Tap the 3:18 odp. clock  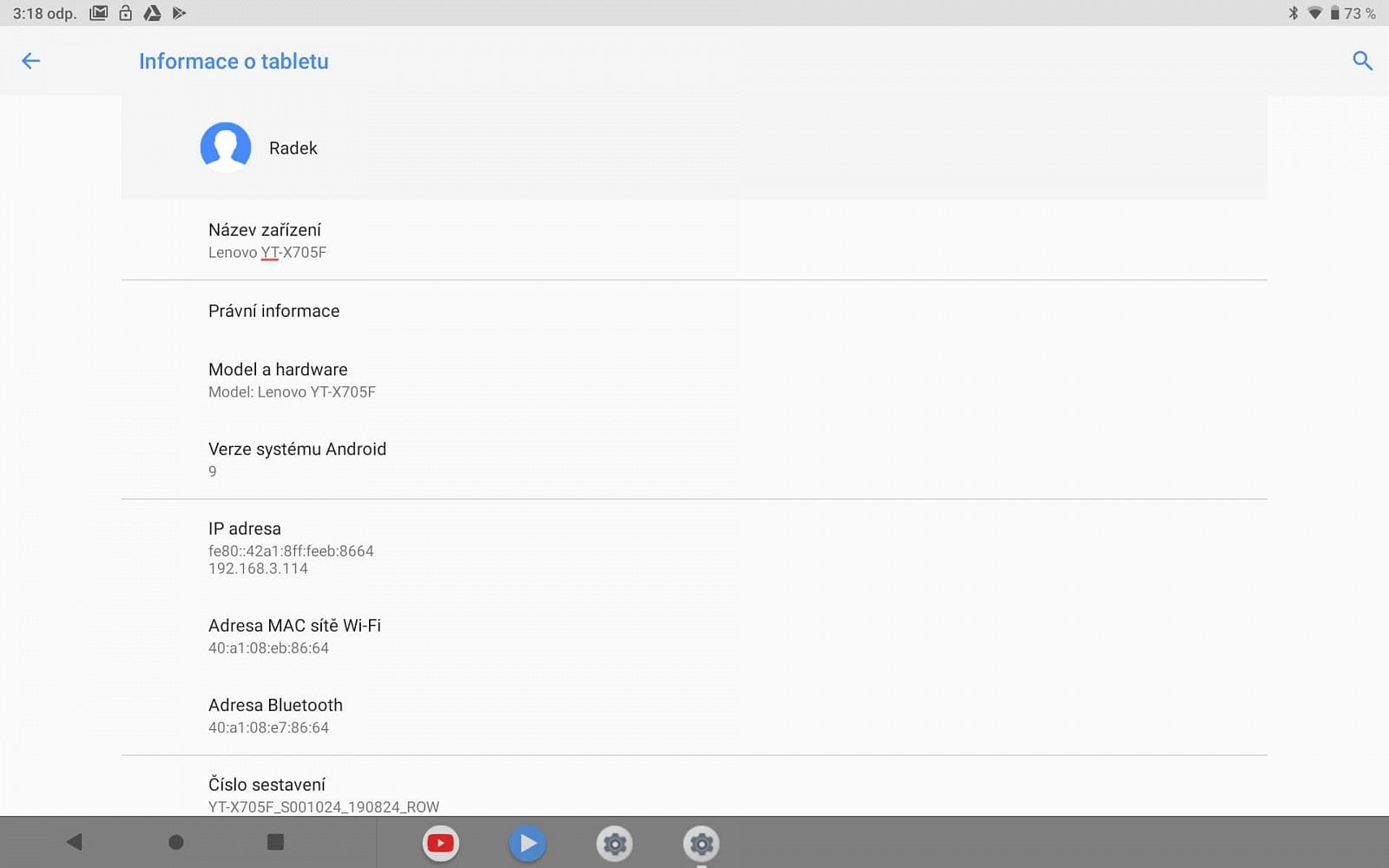44,13
